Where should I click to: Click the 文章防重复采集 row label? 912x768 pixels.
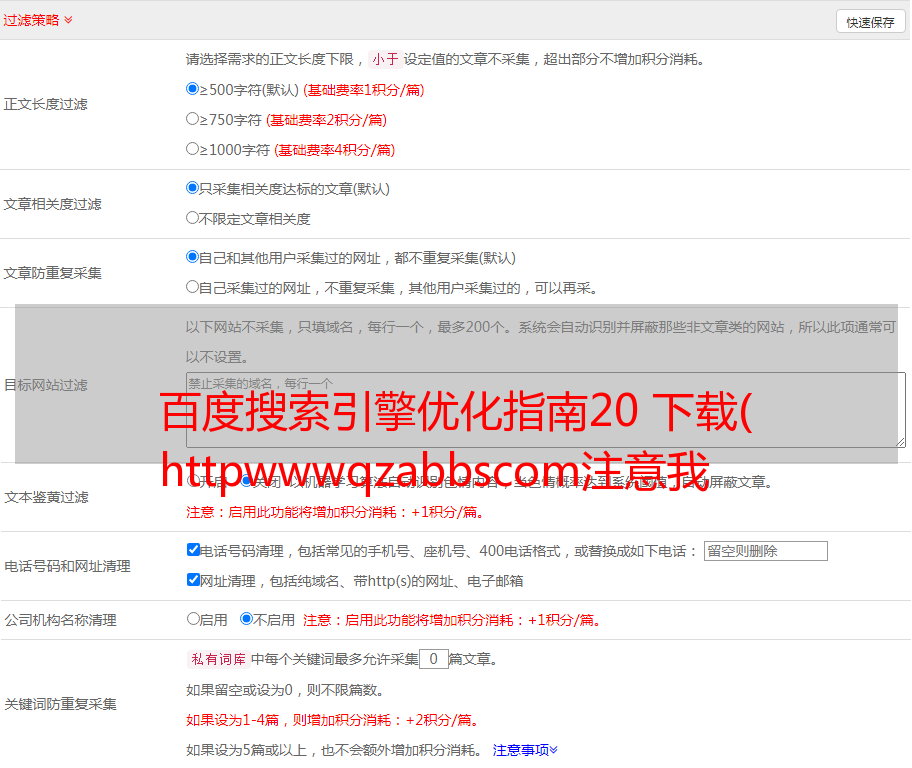click(x=52, y=273)
